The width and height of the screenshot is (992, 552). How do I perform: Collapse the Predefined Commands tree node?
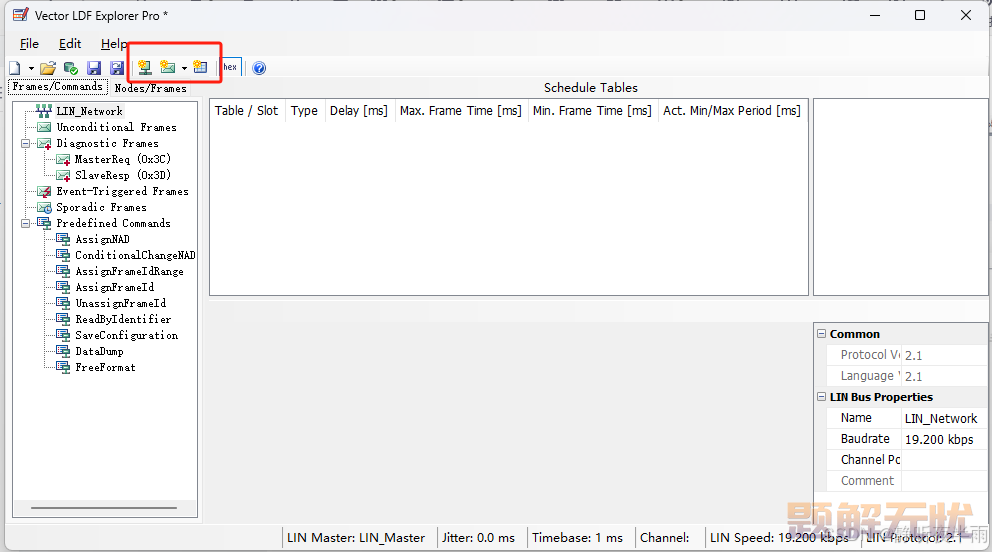[x=26, y=223]
